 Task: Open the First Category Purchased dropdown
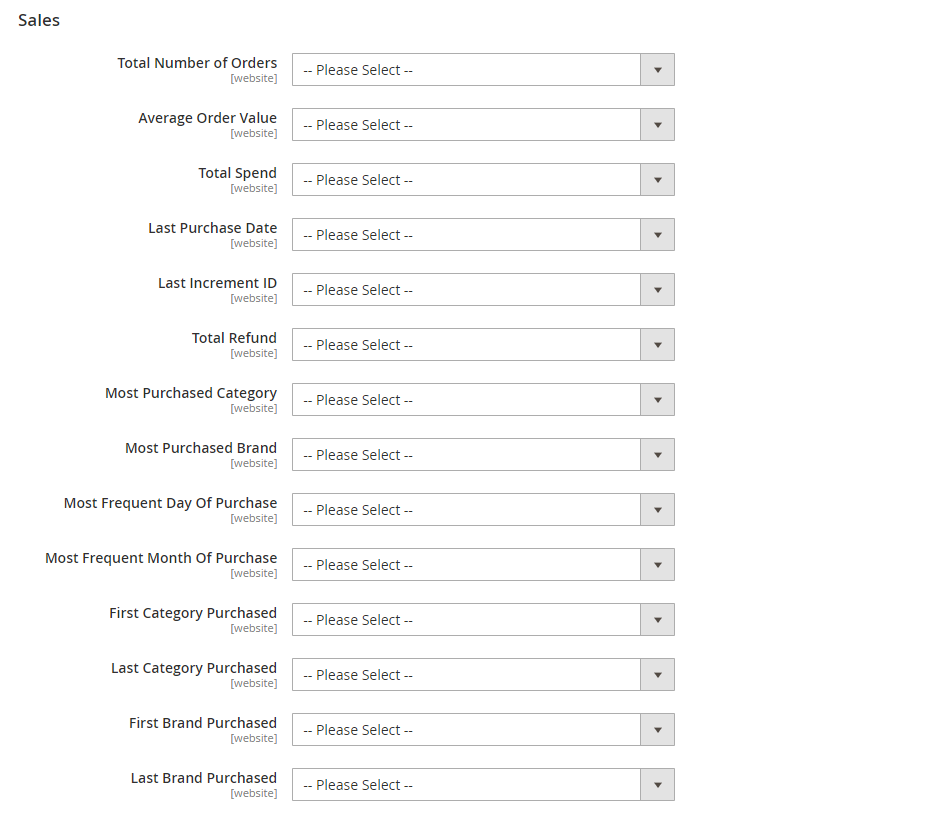(483, 620)
